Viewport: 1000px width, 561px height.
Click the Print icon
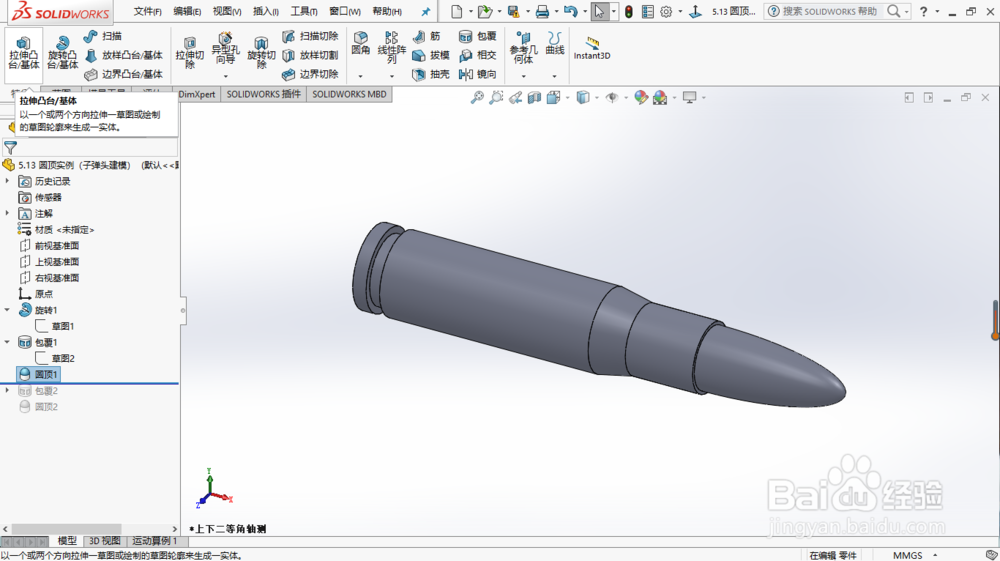click(542, 11)
